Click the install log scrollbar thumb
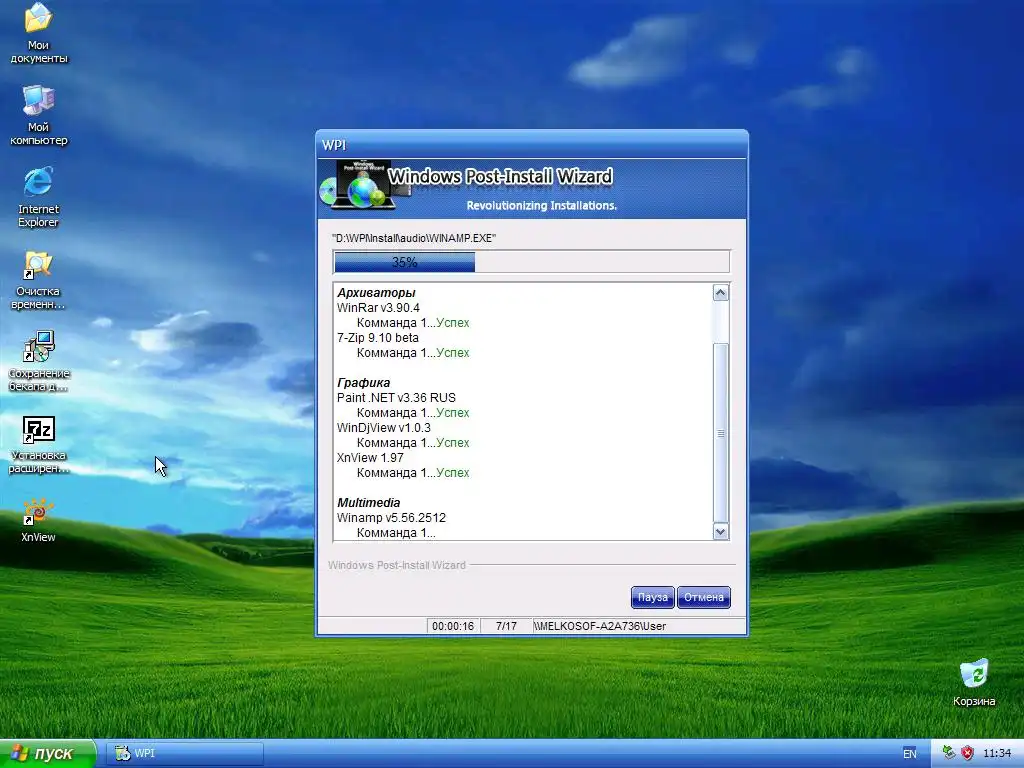The height and width of the screenshot is (768, 1024). click(720, 432)
